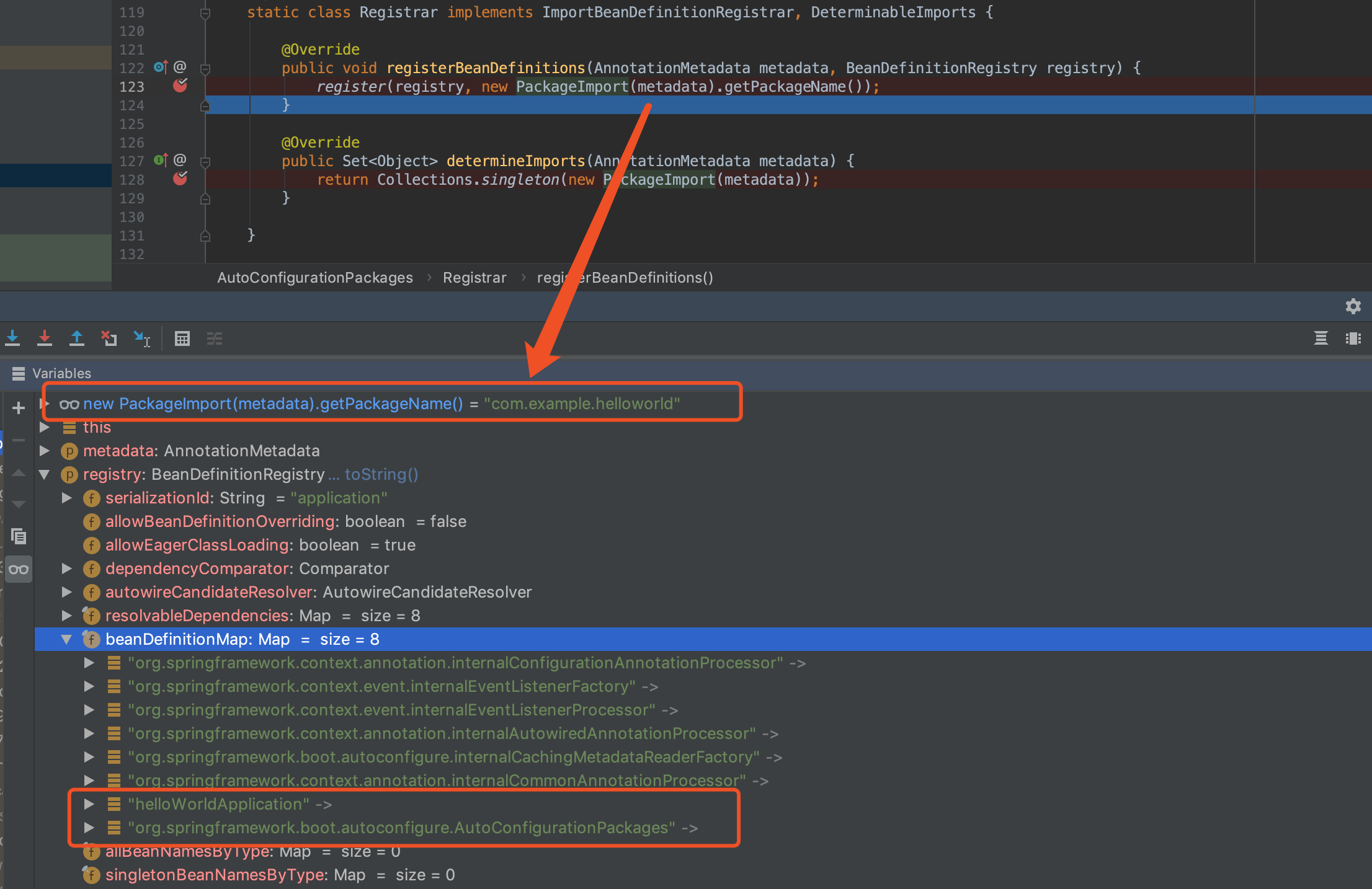Select allowEagerClassLoading field row

coord(703,545)
